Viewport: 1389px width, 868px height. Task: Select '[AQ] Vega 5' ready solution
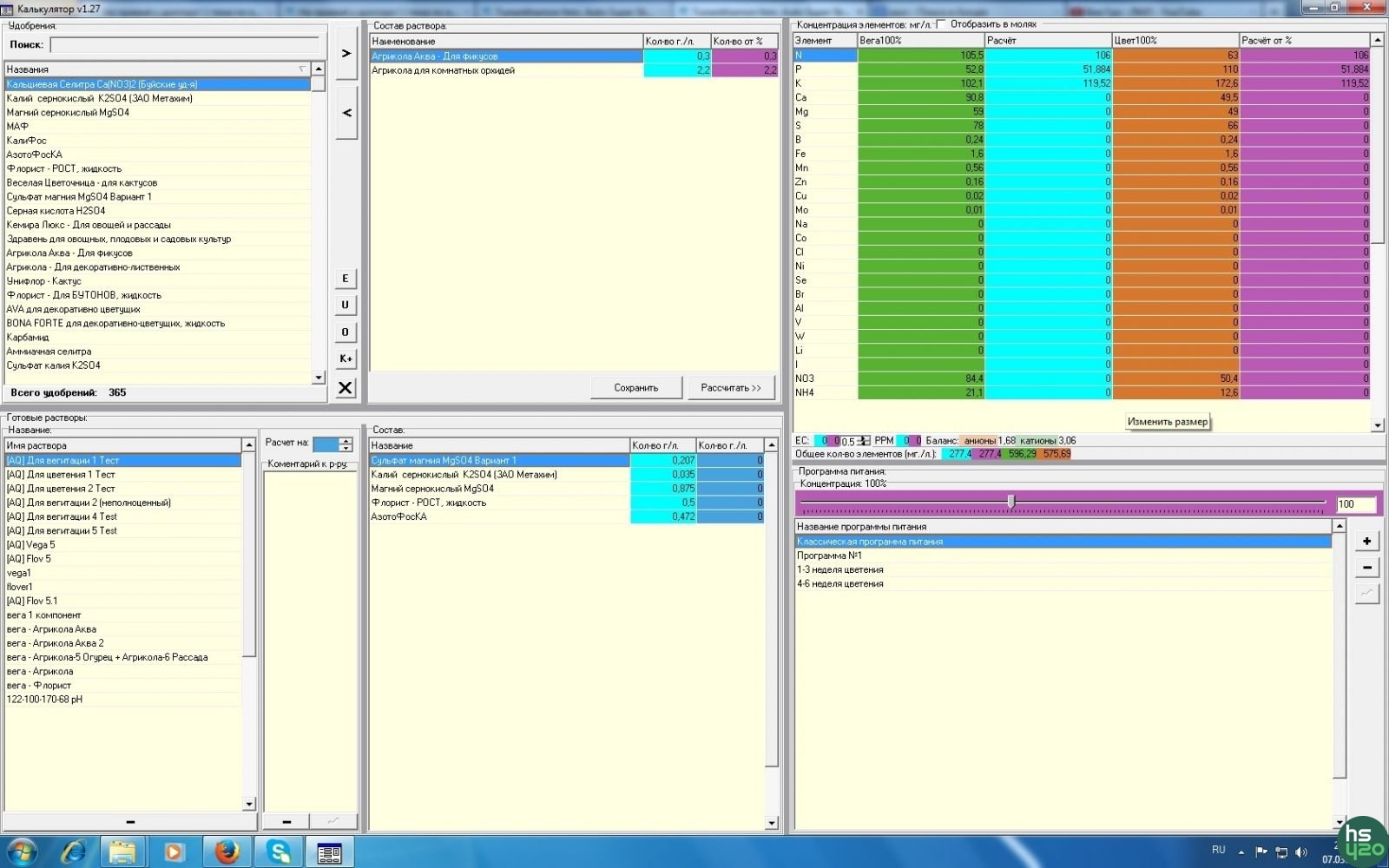[x=31, y=545]
